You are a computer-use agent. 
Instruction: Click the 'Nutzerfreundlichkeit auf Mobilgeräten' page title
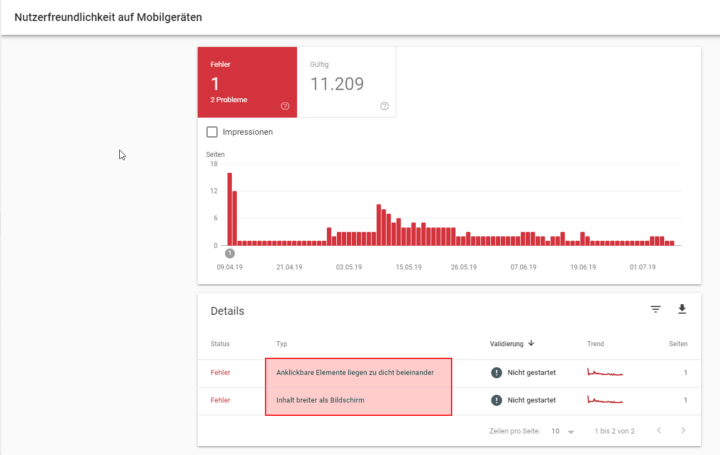(x=108, y=17)
